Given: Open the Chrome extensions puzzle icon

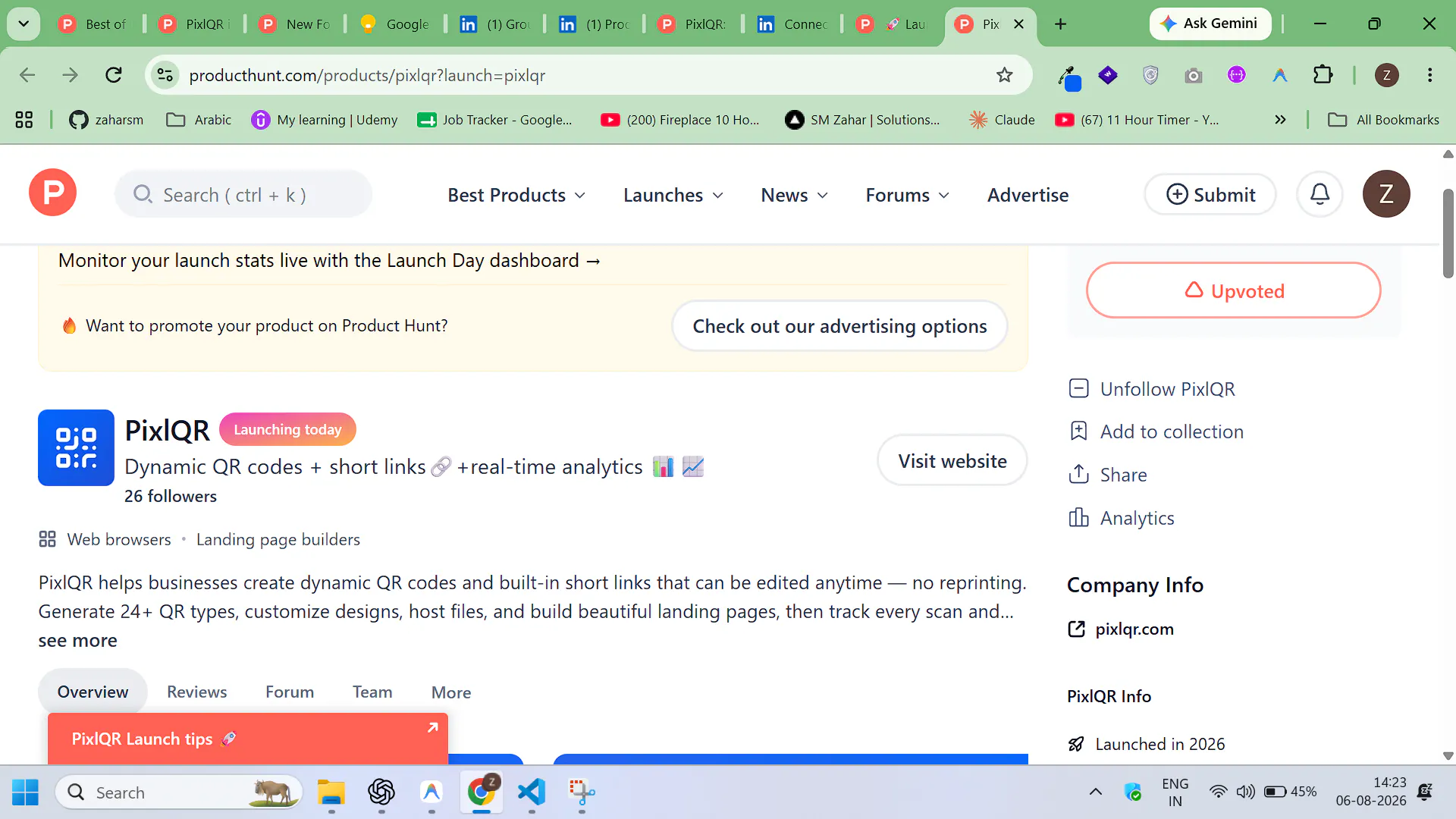Looking at the screenshot, I should click(1323, 75).
